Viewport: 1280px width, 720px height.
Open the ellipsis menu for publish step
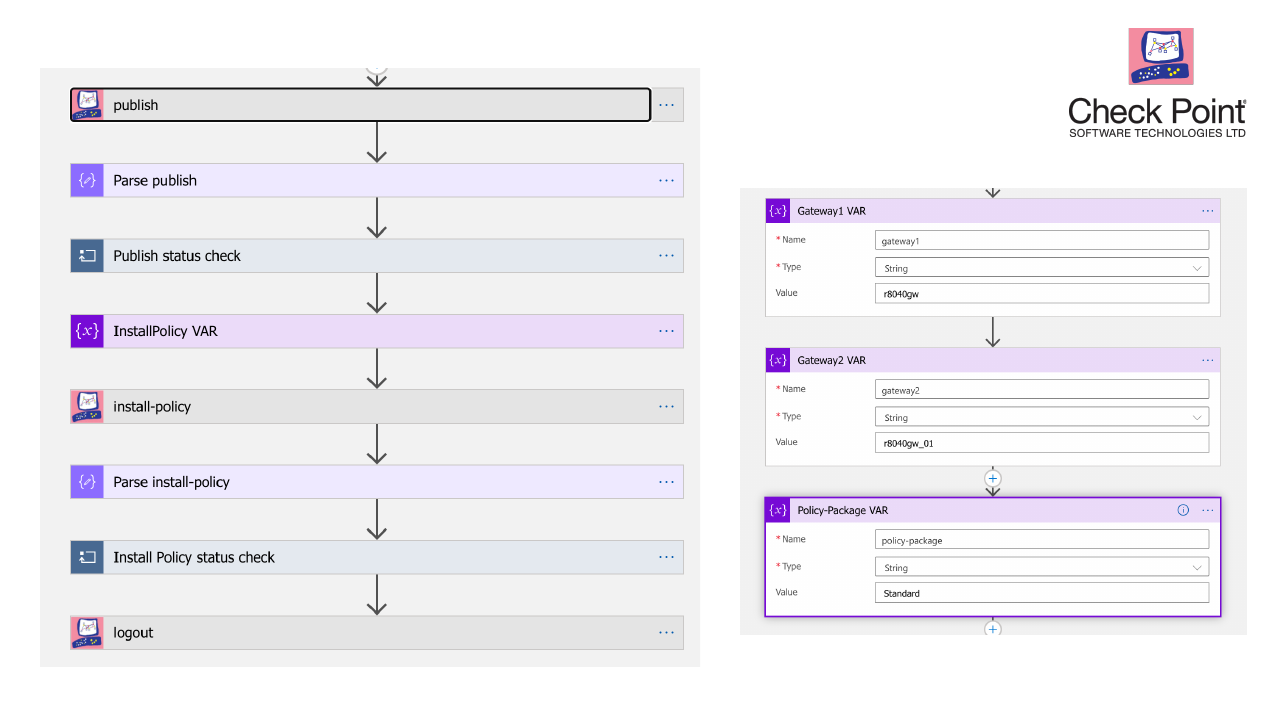coord(667,105)
